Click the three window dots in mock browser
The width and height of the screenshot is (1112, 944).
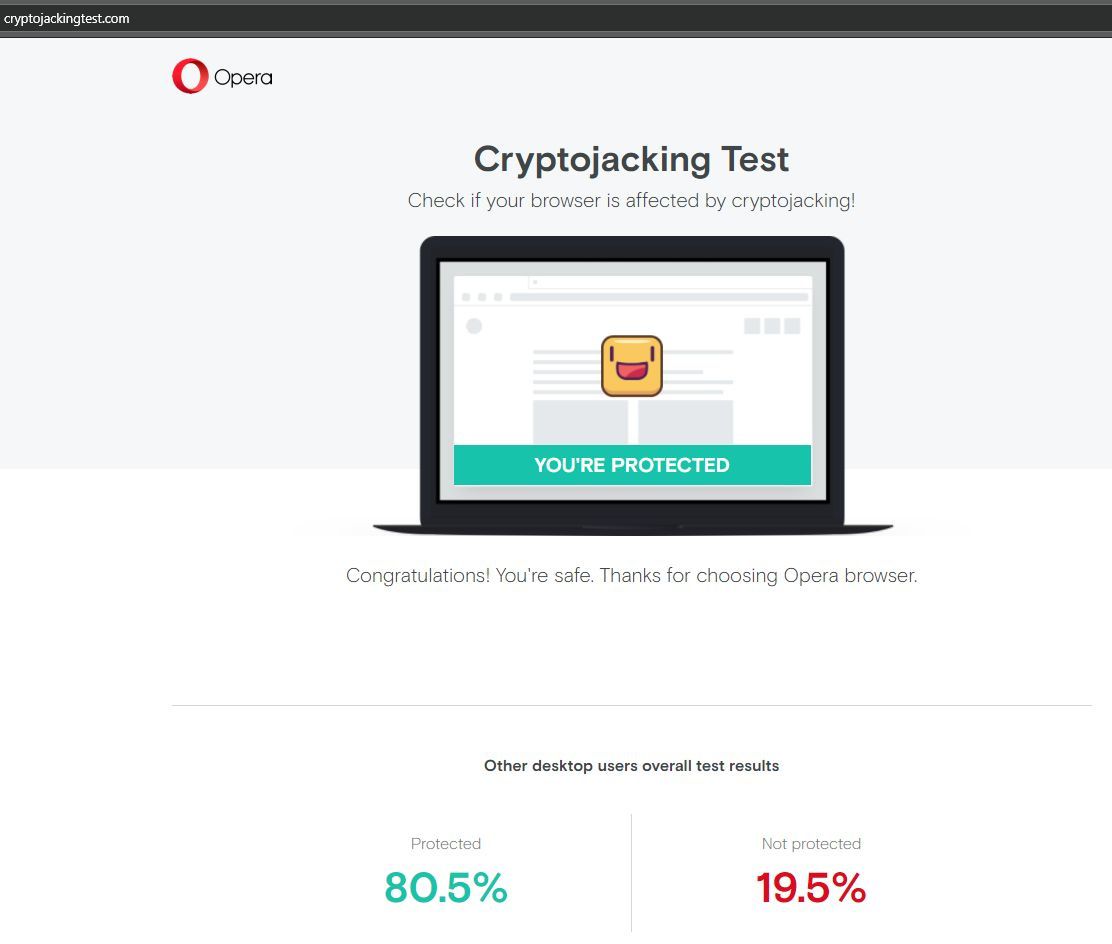click(x=482, y=297)
